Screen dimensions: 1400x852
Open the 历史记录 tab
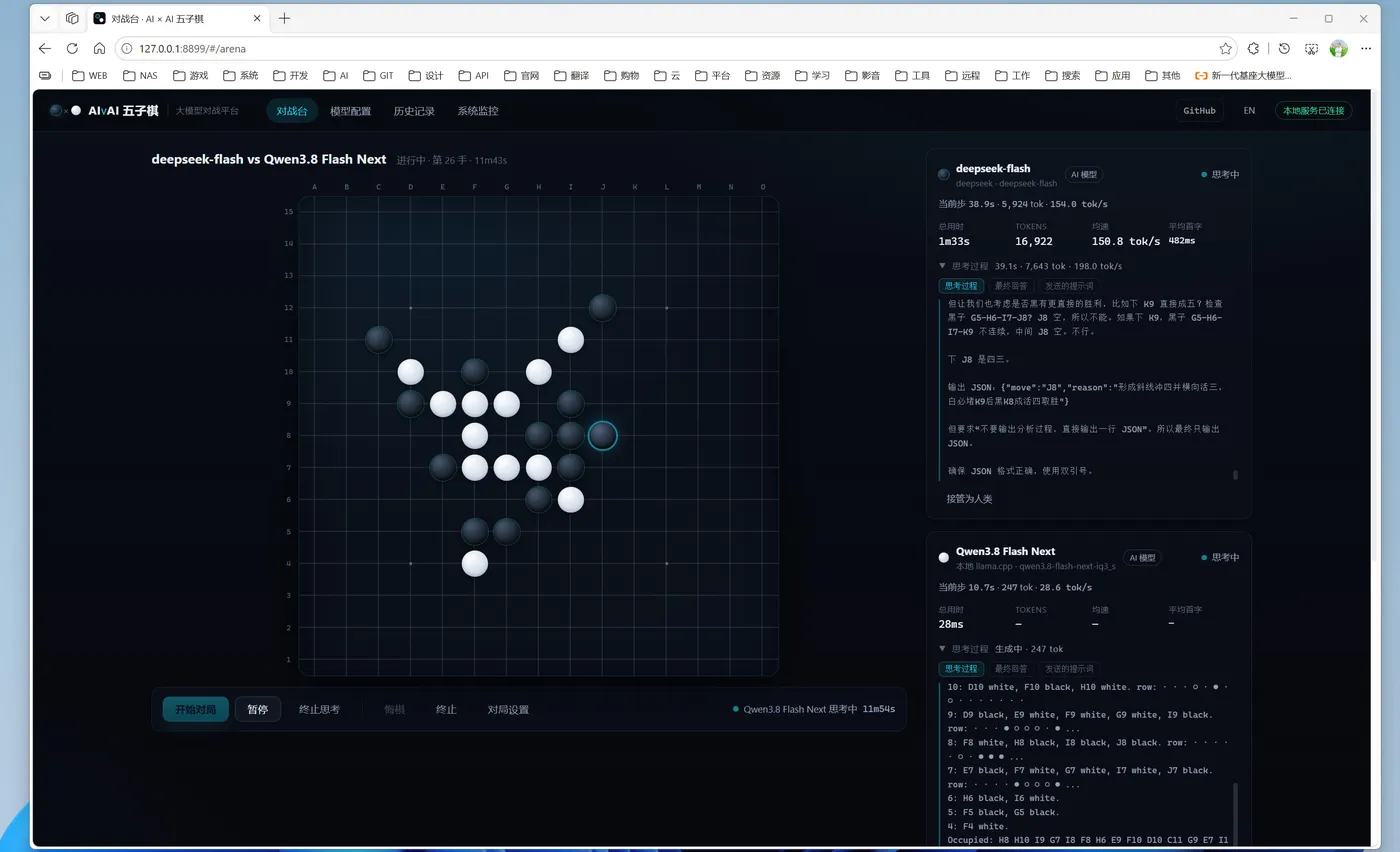[414, 111]
